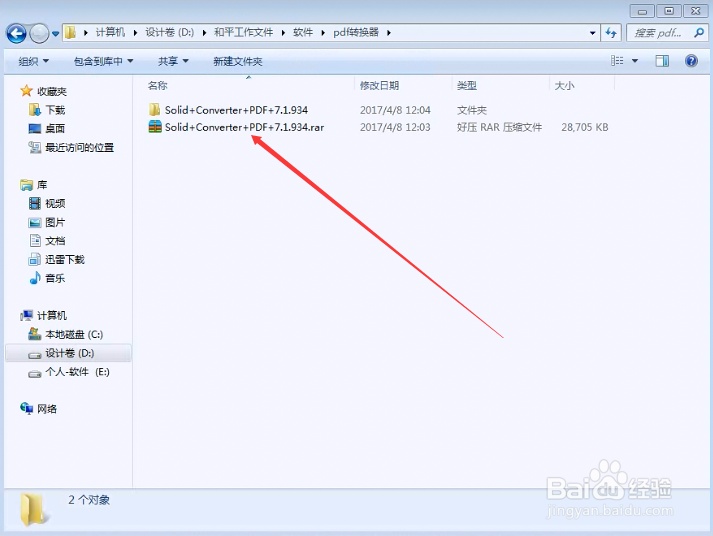Click the blue Help question mark icon
713x536 pixels.
pos(691,60)
